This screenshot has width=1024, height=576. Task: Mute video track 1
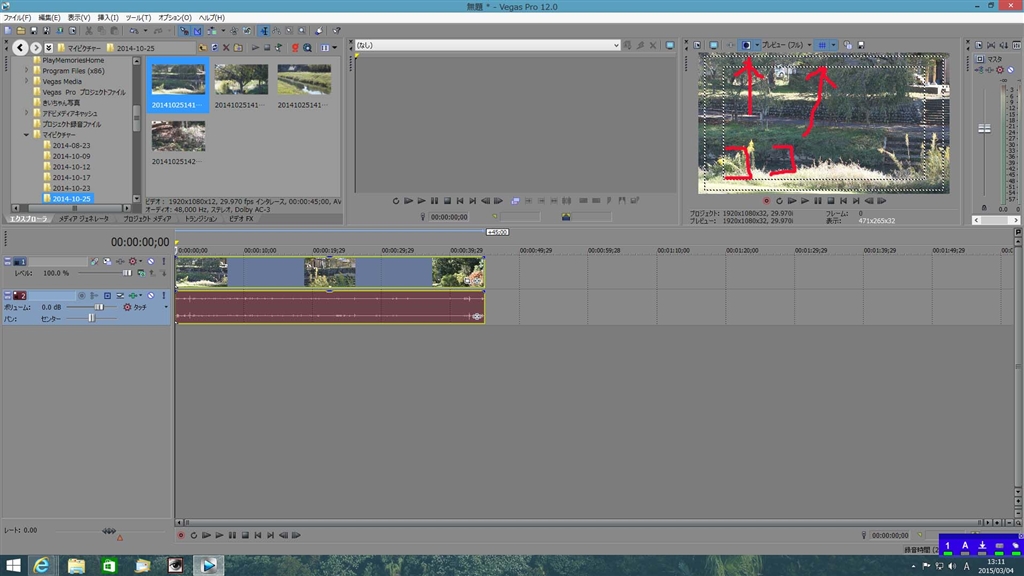pyautogui.click(x=149, y=261)
